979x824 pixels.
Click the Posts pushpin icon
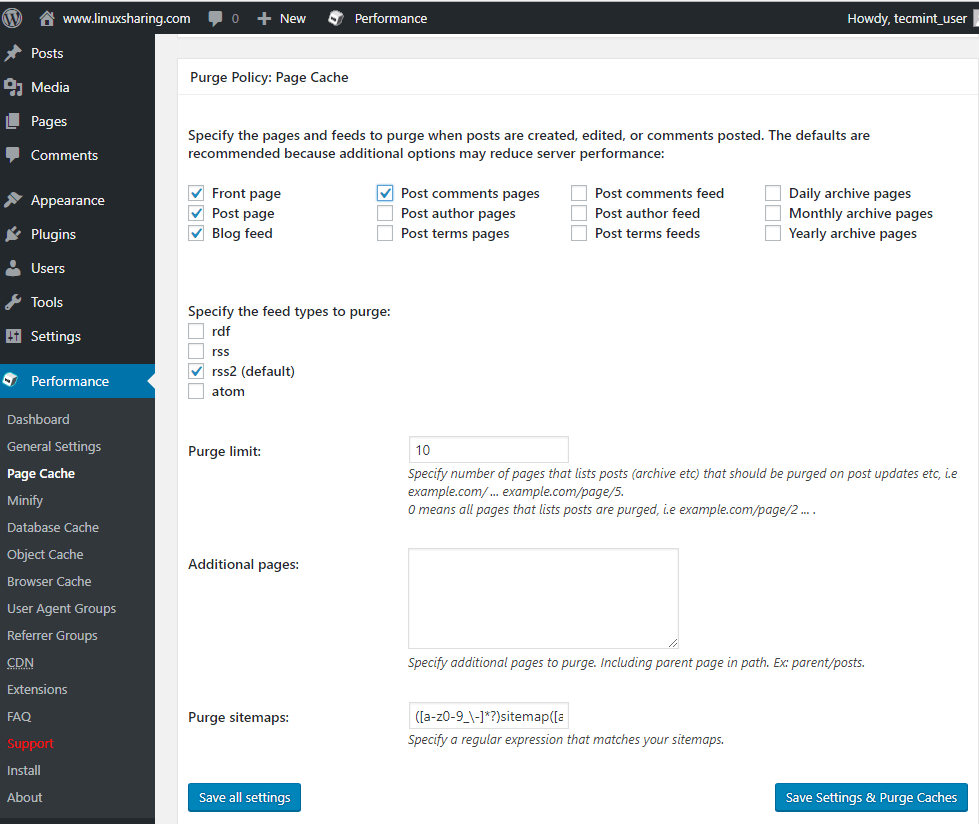(x=13, y=53)
